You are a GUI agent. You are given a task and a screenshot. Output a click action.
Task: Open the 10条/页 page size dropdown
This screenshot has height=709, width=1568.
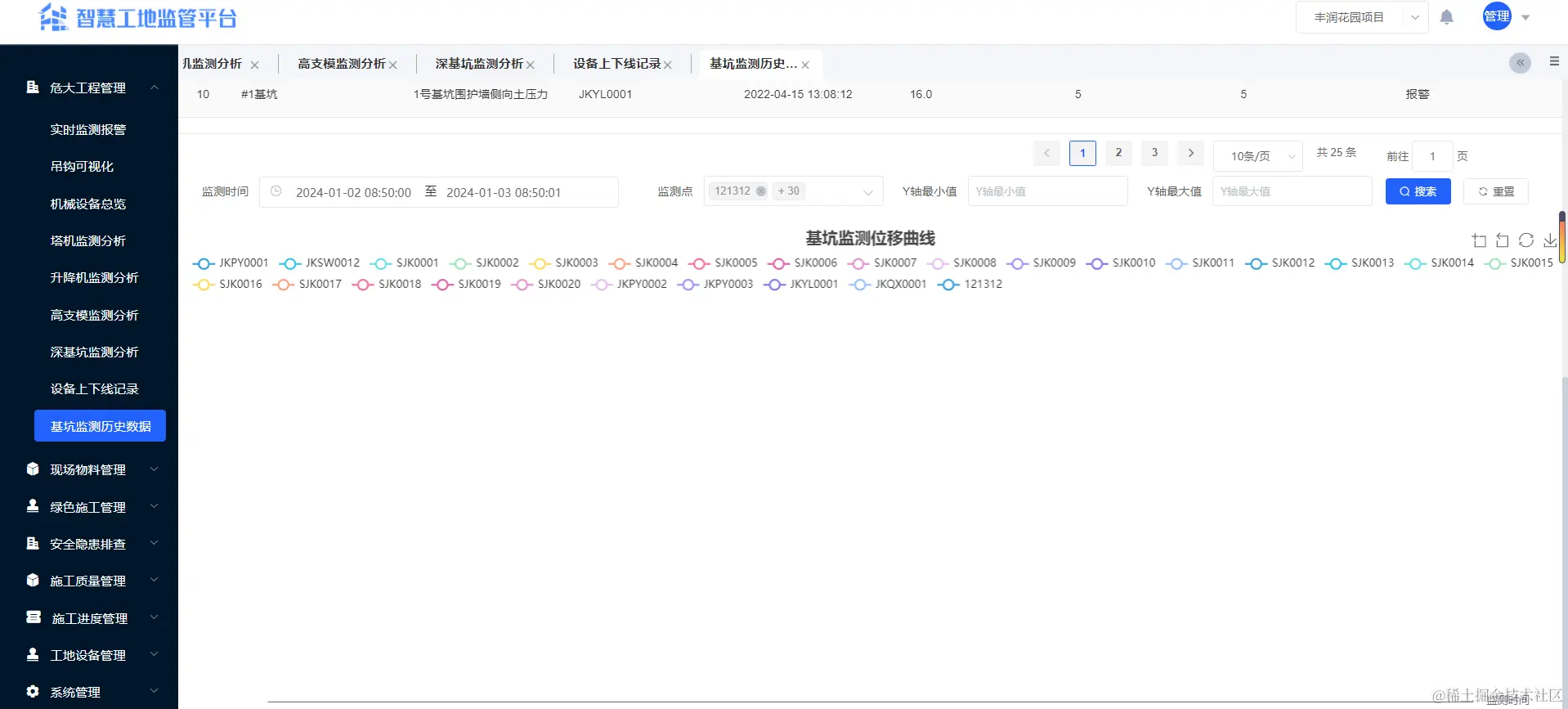coord(1258,155)
